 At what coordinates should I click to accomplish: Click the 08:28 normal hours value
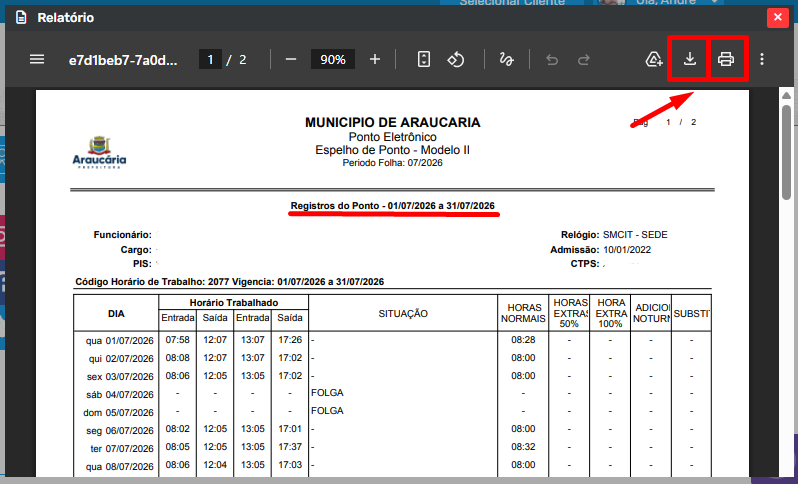pyautogui.click(x=523, y=339)
